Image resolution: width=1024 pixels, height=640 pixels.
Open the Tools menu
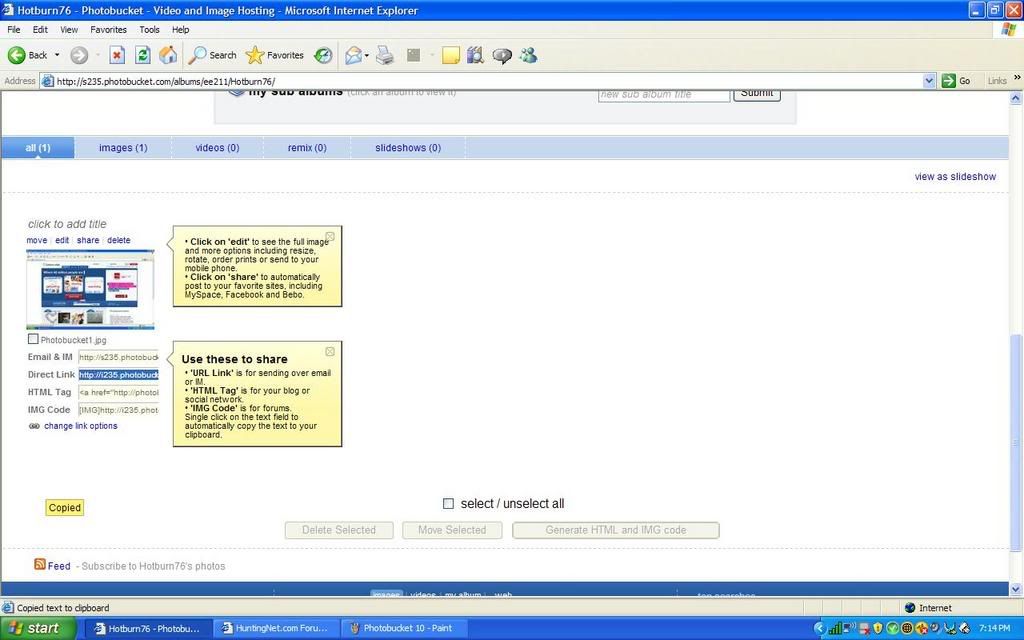[x=149, y=29]
